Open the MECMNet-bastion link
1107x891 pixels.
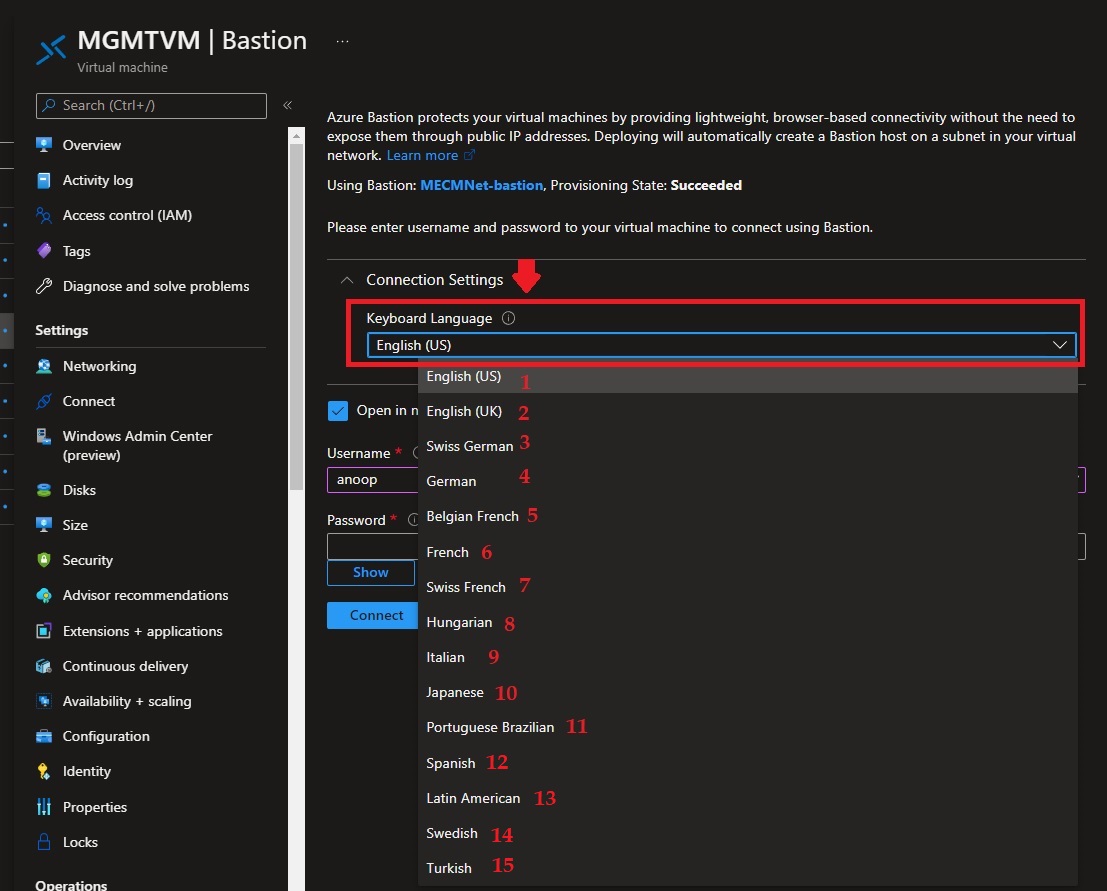pyautogui.click(x=481, y=185)
